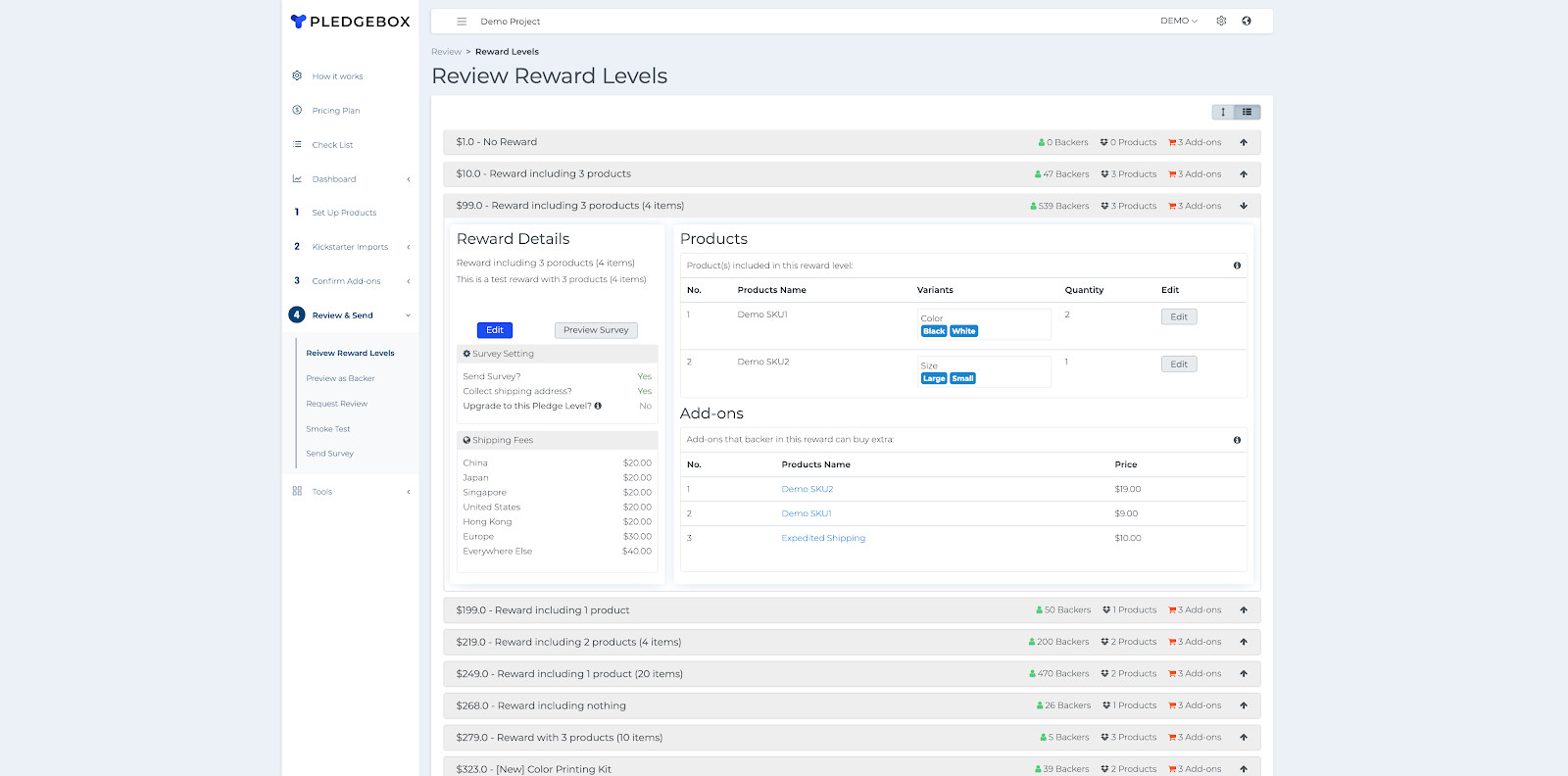Viewport: 1568px width, 776px height.
Task: Open the hamburger menu beside Demo Project
Action: [462, 22]
